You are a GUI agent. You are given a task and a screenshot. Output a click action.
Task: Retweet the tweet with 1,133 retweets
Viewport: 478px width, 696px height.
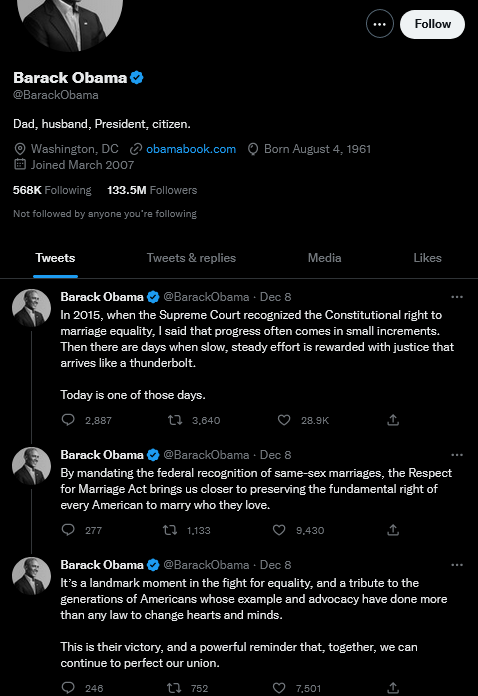[x=170, y=530]
